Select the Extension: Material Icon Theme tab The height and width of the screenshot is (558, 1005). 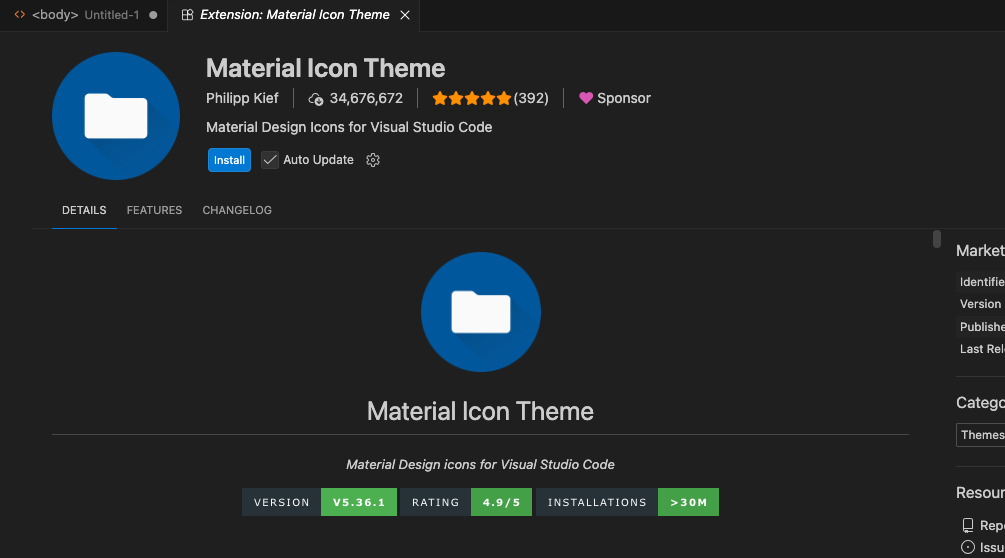(x=294, y=15)
